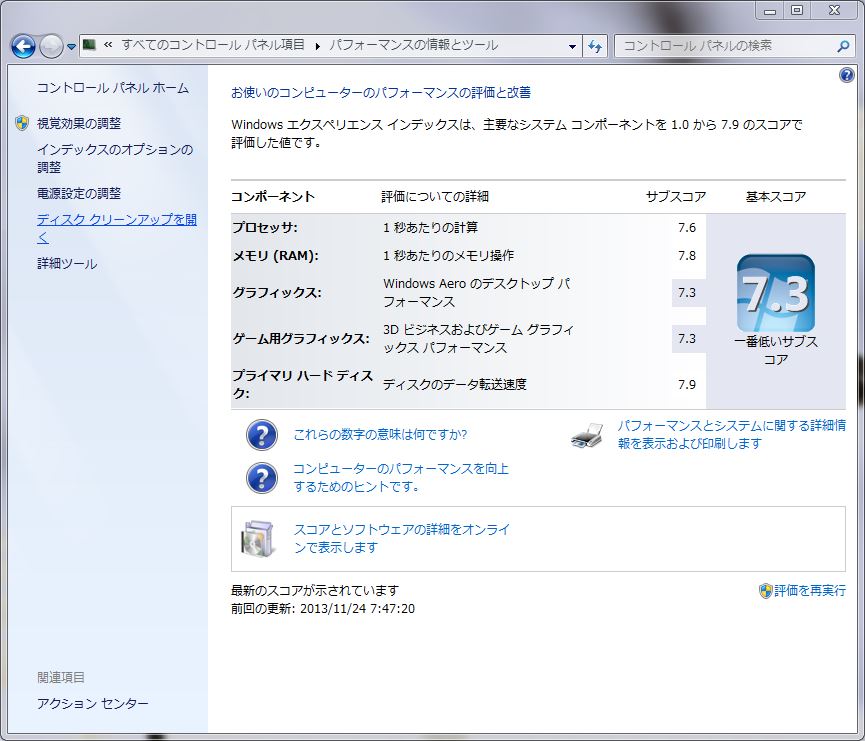Click the processor subscore 7.6
The image size is (865, 741).
687,227
